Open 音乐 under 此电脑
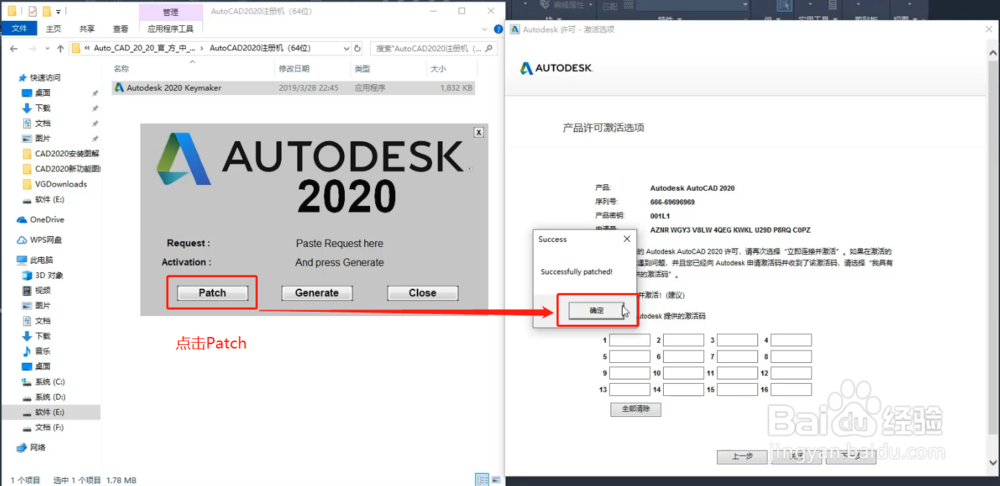This screenshot has width=1000, height=486. [x=43, y=351]
